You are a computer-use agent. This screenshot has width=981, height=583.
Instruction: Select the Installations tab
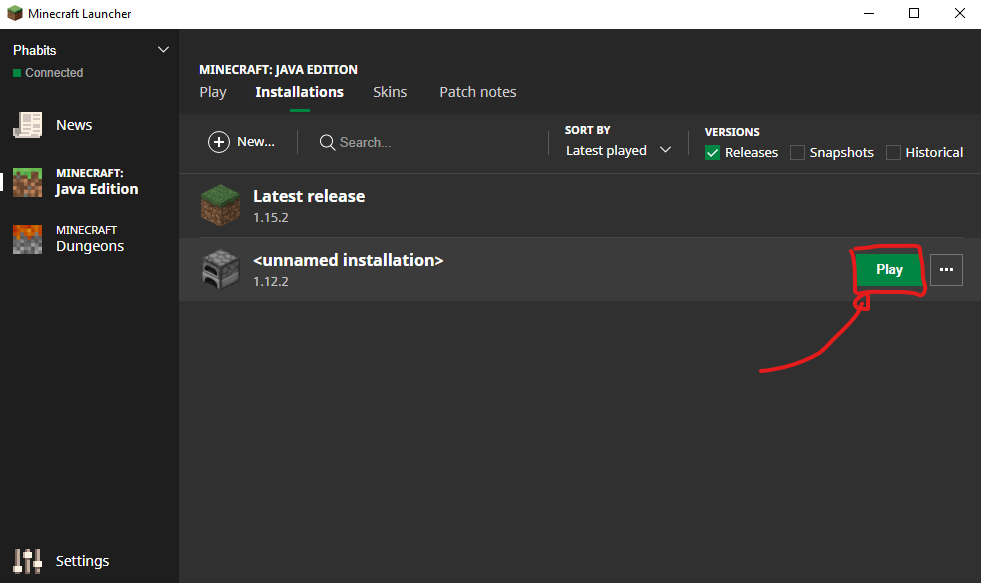(299, 92)
